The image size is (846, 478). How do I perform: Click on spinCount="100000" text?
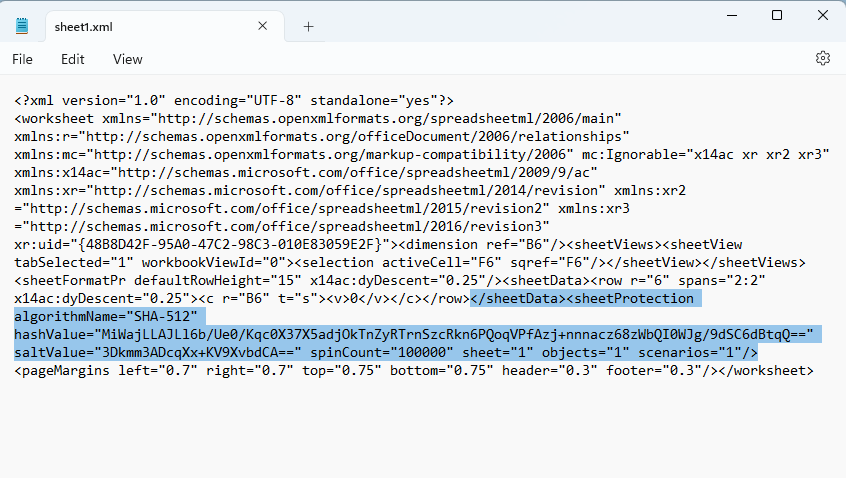tap(381, 352)
